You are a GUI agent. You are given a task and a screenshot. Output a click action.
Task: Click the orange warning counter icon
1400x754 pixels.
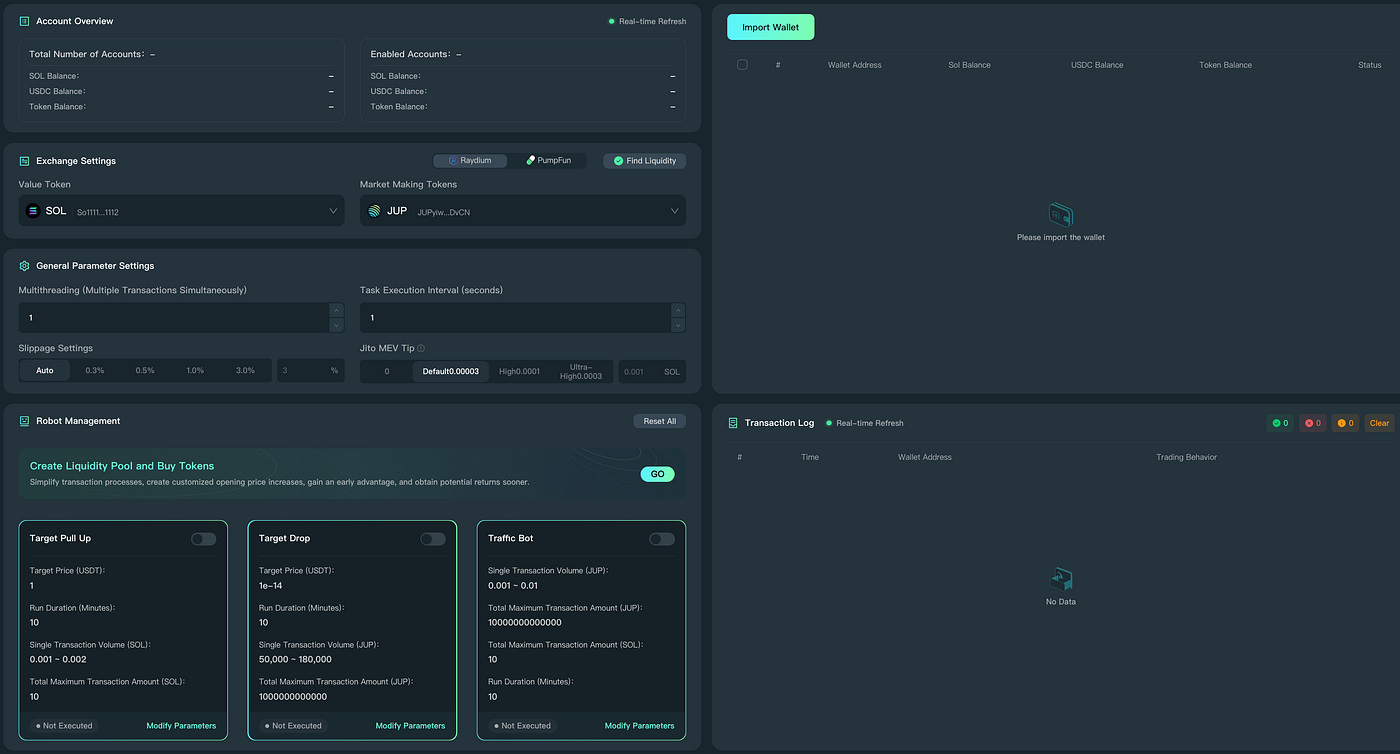[x=1341, y=423]
